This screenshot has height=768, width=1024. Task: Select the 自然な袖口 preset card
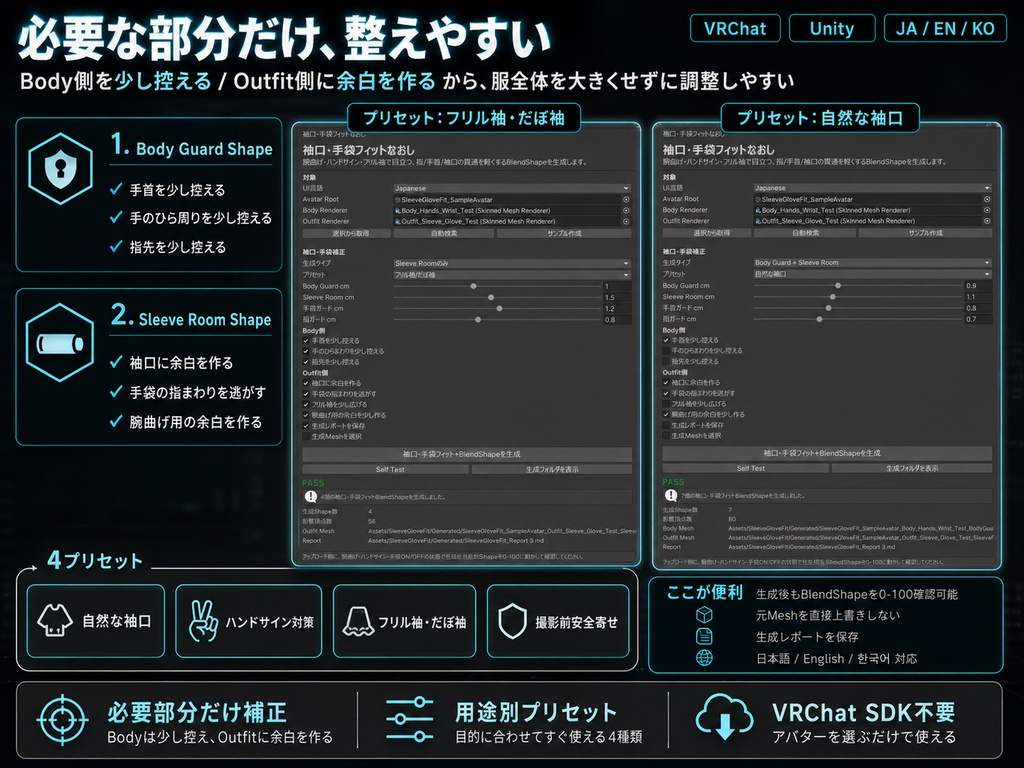point(95,621)
